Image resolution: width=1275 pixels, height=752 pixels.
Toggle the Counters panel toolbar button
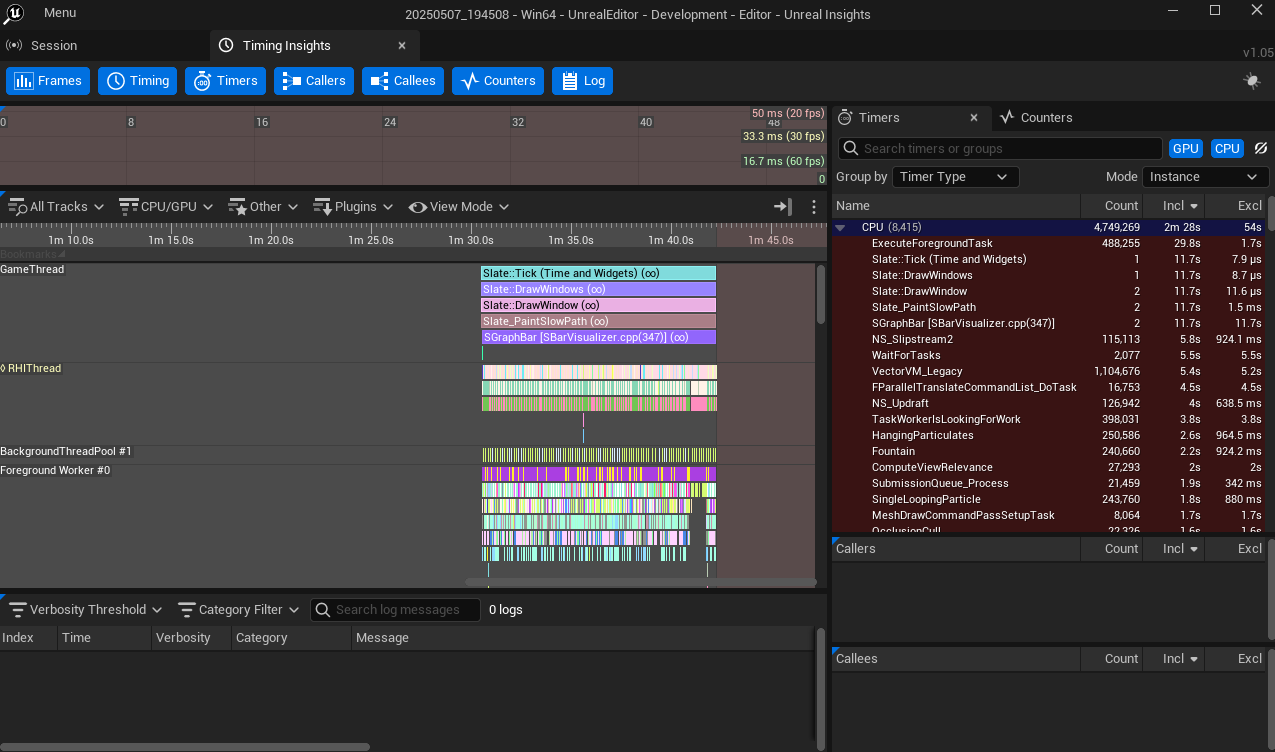(x=498, y=81)
